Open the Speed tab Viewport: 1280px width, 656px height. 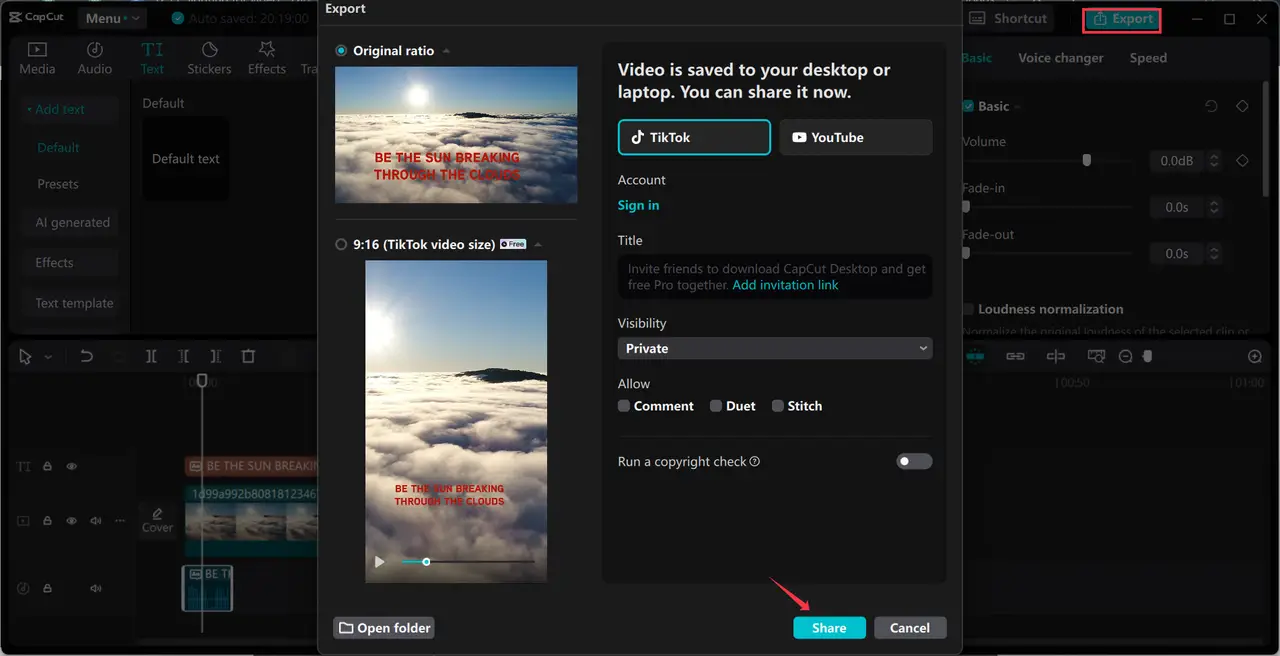click(x=1148, y=58)
